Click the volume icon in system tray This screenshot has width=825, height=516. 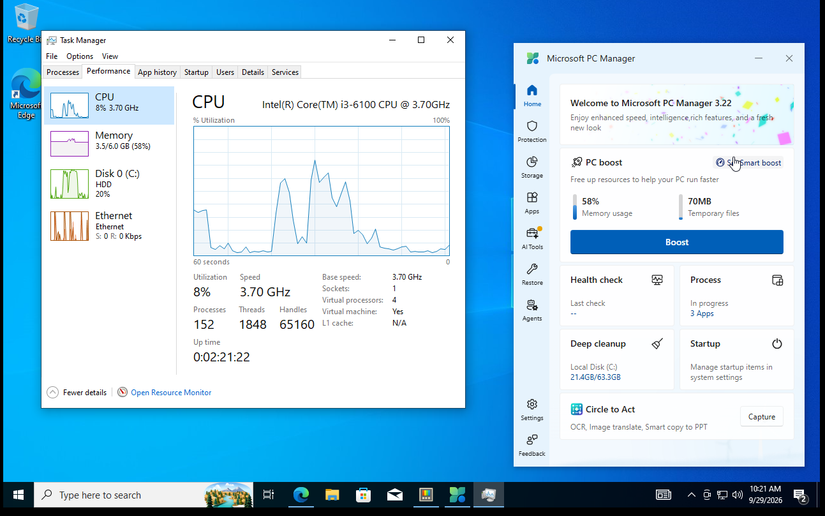pos(737,495)
